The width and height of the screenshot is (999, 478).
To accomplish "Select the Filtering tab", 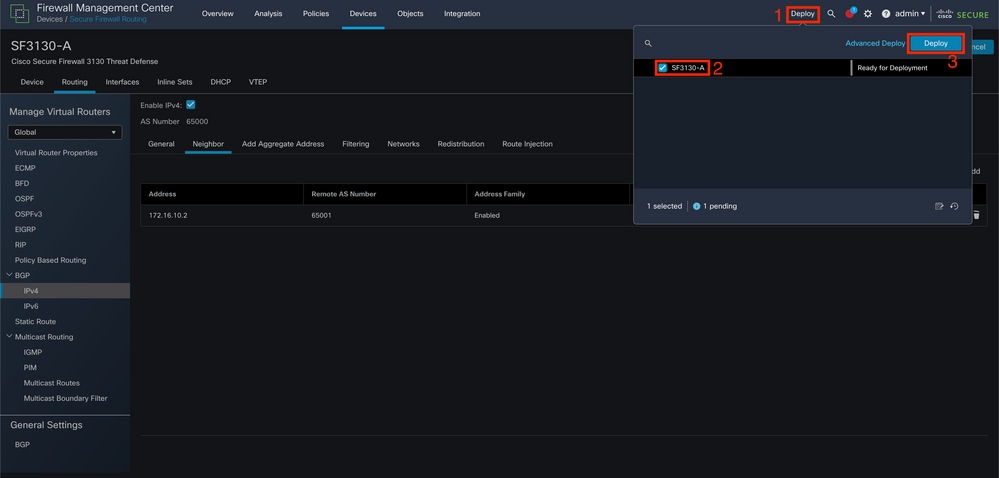I will click(x=356, y=144).
